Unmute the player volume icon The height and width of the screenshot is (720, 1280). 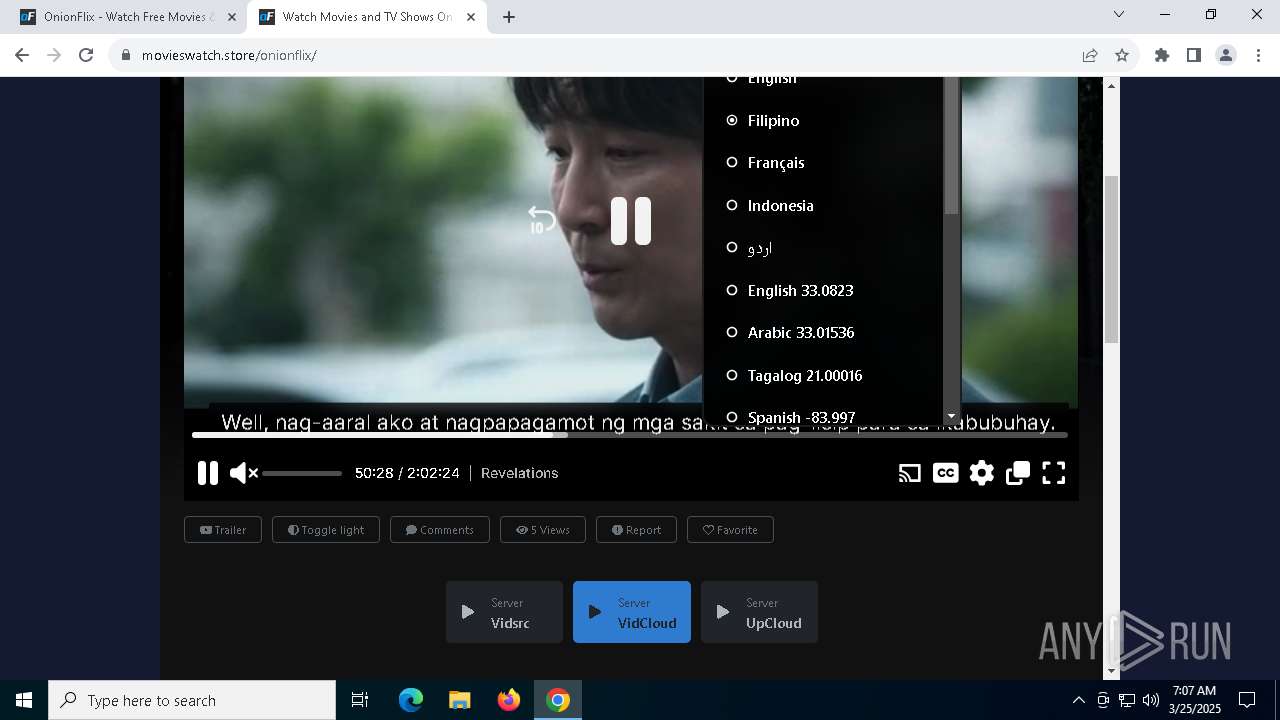click(243, 473)
